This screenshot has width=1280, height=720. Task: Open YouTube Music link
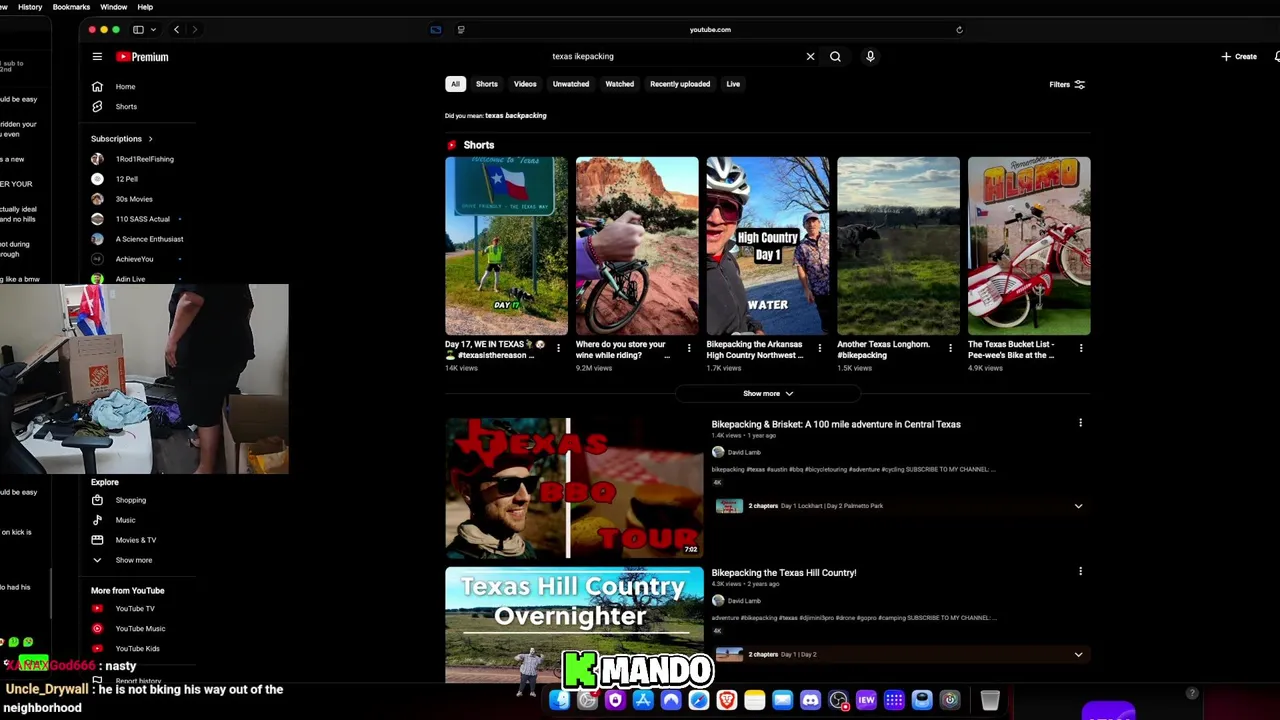[139, 629]
